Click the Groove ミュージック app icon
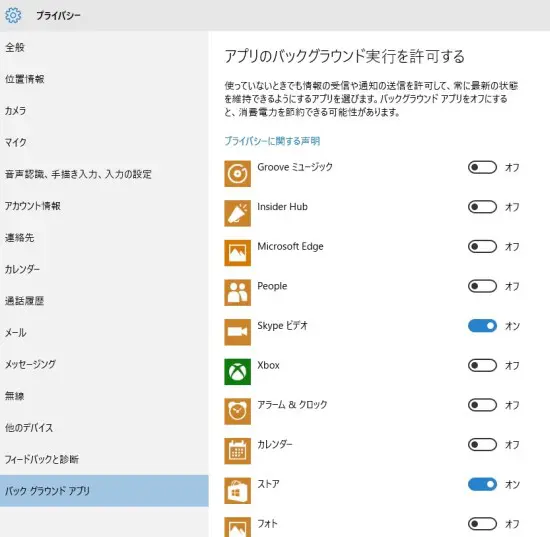This screenshot has width=550, height=537. point(237,174)
